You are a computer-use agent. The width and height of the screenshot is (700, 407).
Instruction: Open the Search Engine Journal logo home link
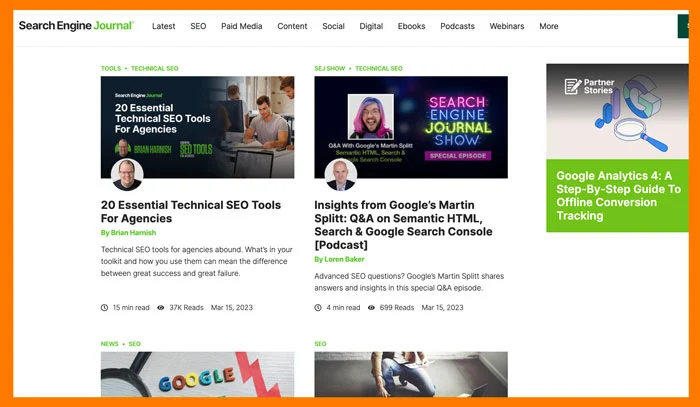coord(76,26)
